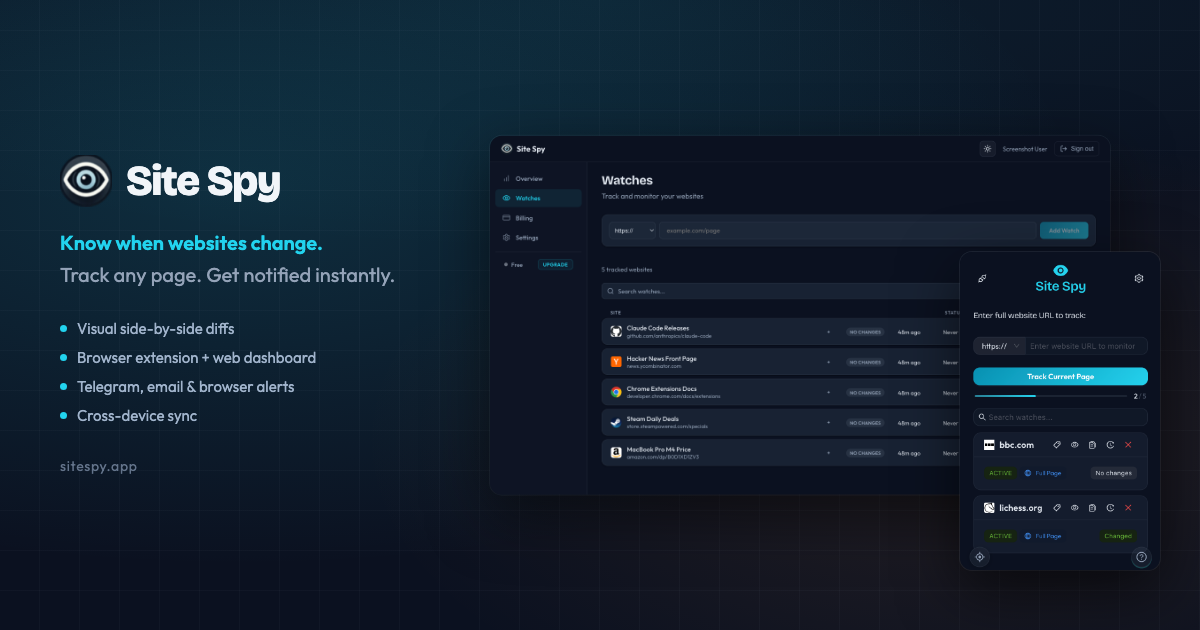1200x630 pixels.
Task: Open the https:// dropdown in the extension popup
Action: (x=1000, y=345)
